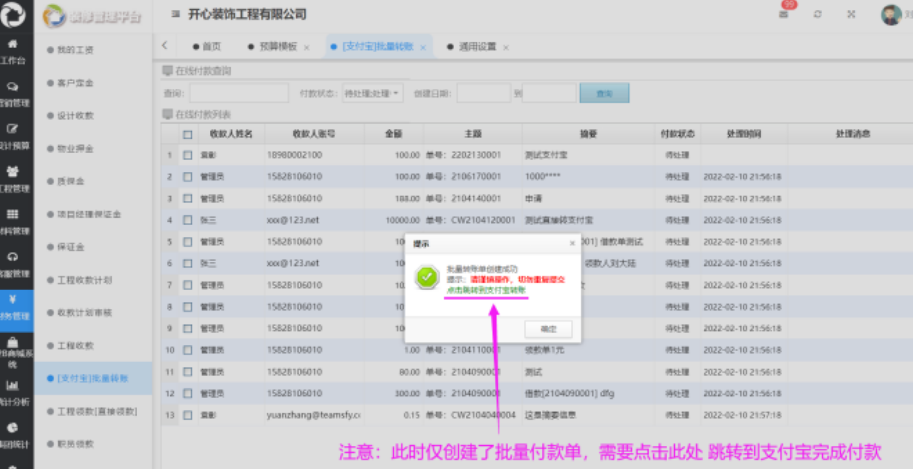This screenshot has height=469, width=913.
Task: Toggle fullscreen with the expand icon
Action: [851, 14]
